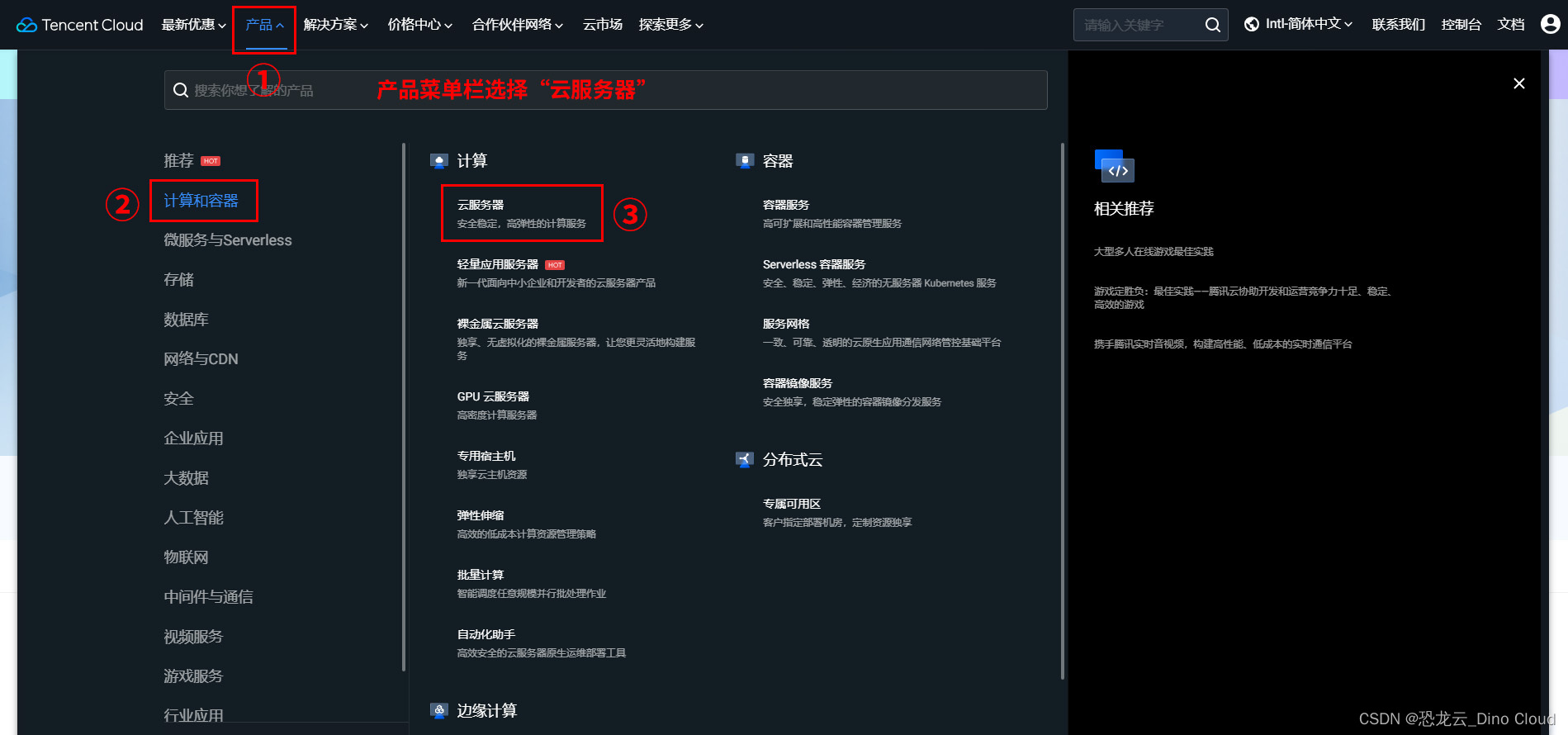
Task: Select the 物联网 category
Action: [x=186, y=557]
